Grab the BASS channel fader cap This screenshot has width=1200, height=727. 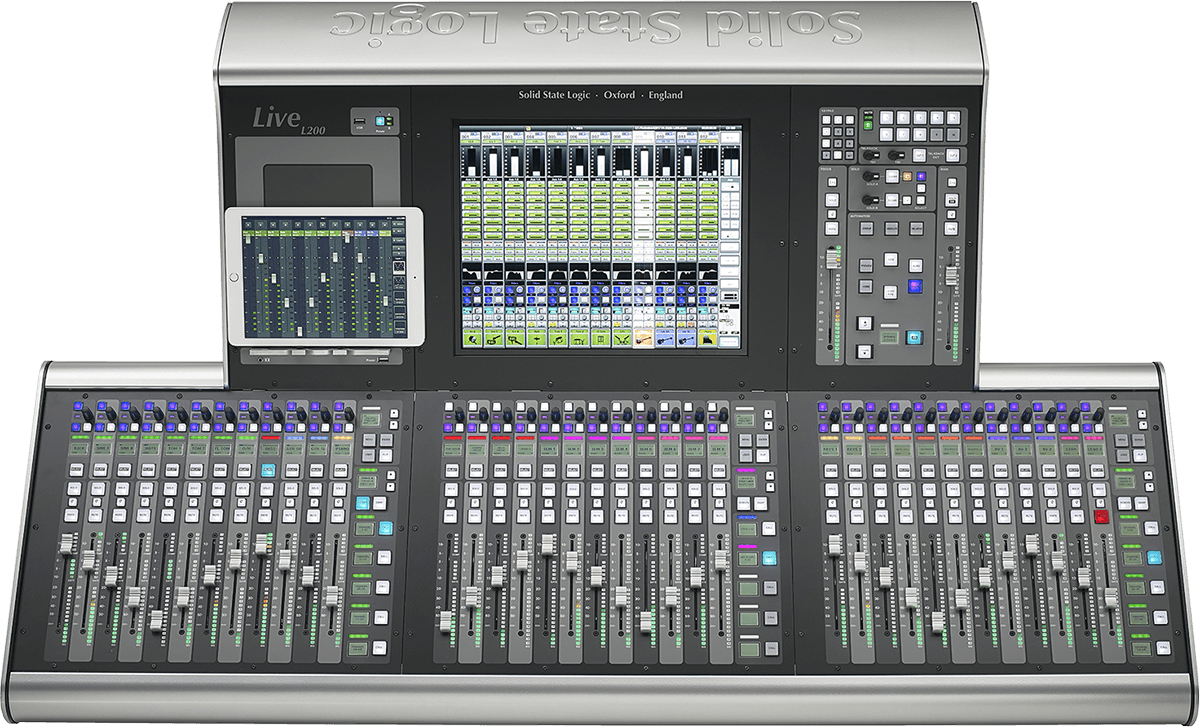tap(261, 545)
